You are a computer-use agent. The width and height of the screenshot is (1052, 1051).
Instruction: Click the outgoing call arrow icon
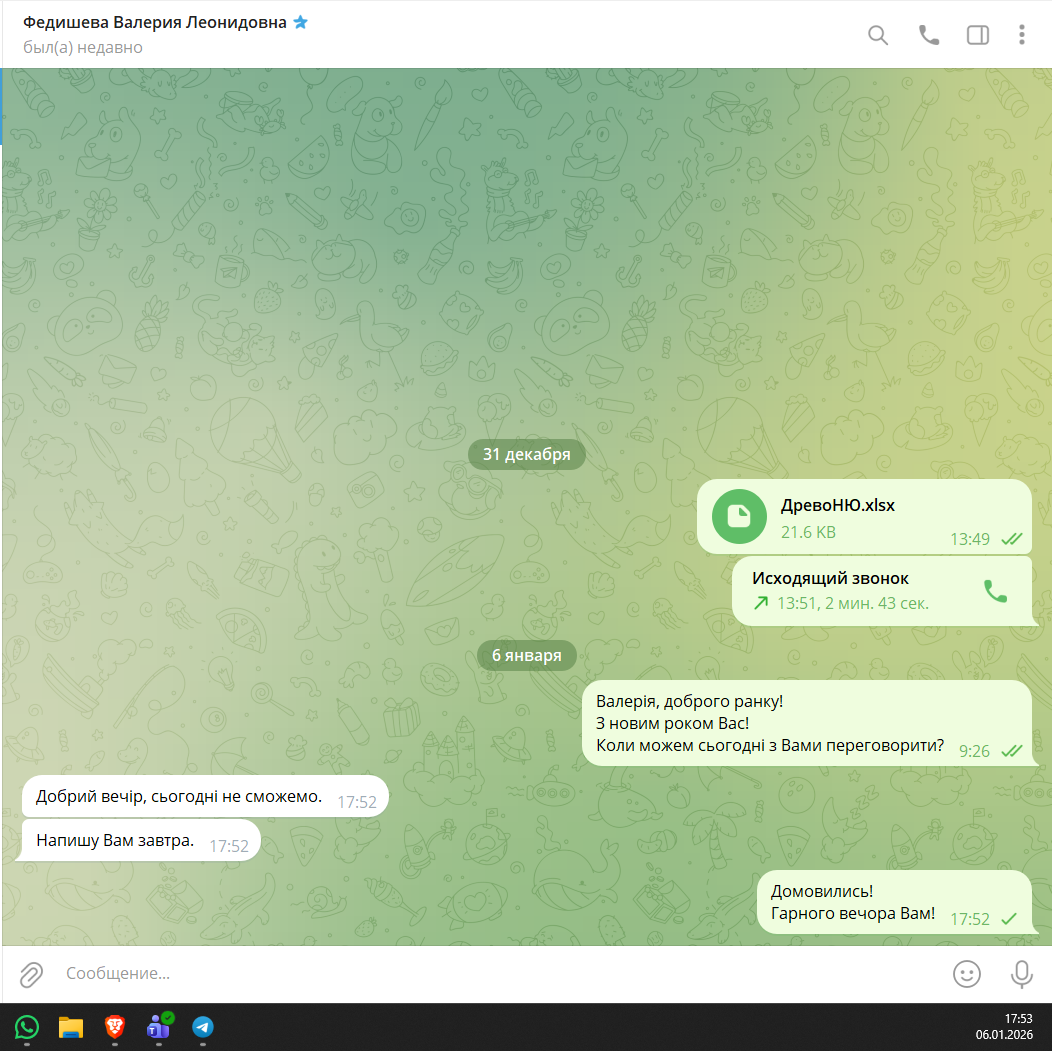pos(760,603)
